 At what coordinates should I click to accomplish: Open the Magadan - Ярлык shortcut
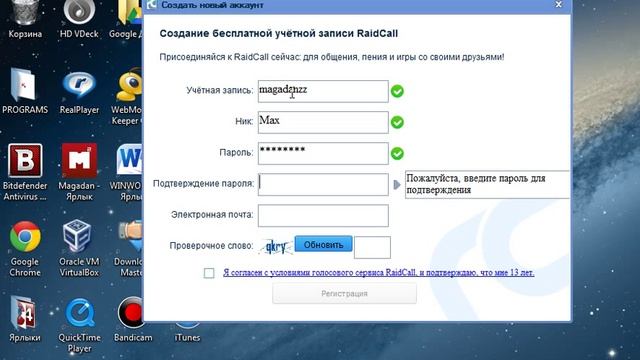(x=79, y=171)
